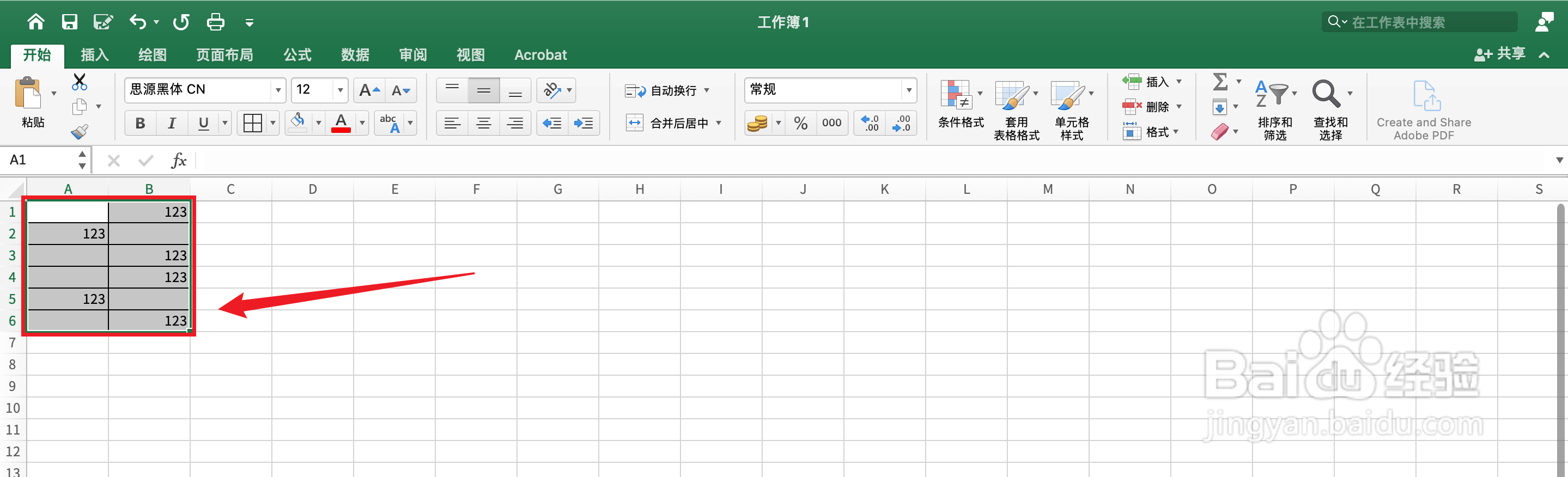The width and height of the screenshot is (1568, 477).
Task: Increase decimal places icon
Action: [x=870, y=124]
